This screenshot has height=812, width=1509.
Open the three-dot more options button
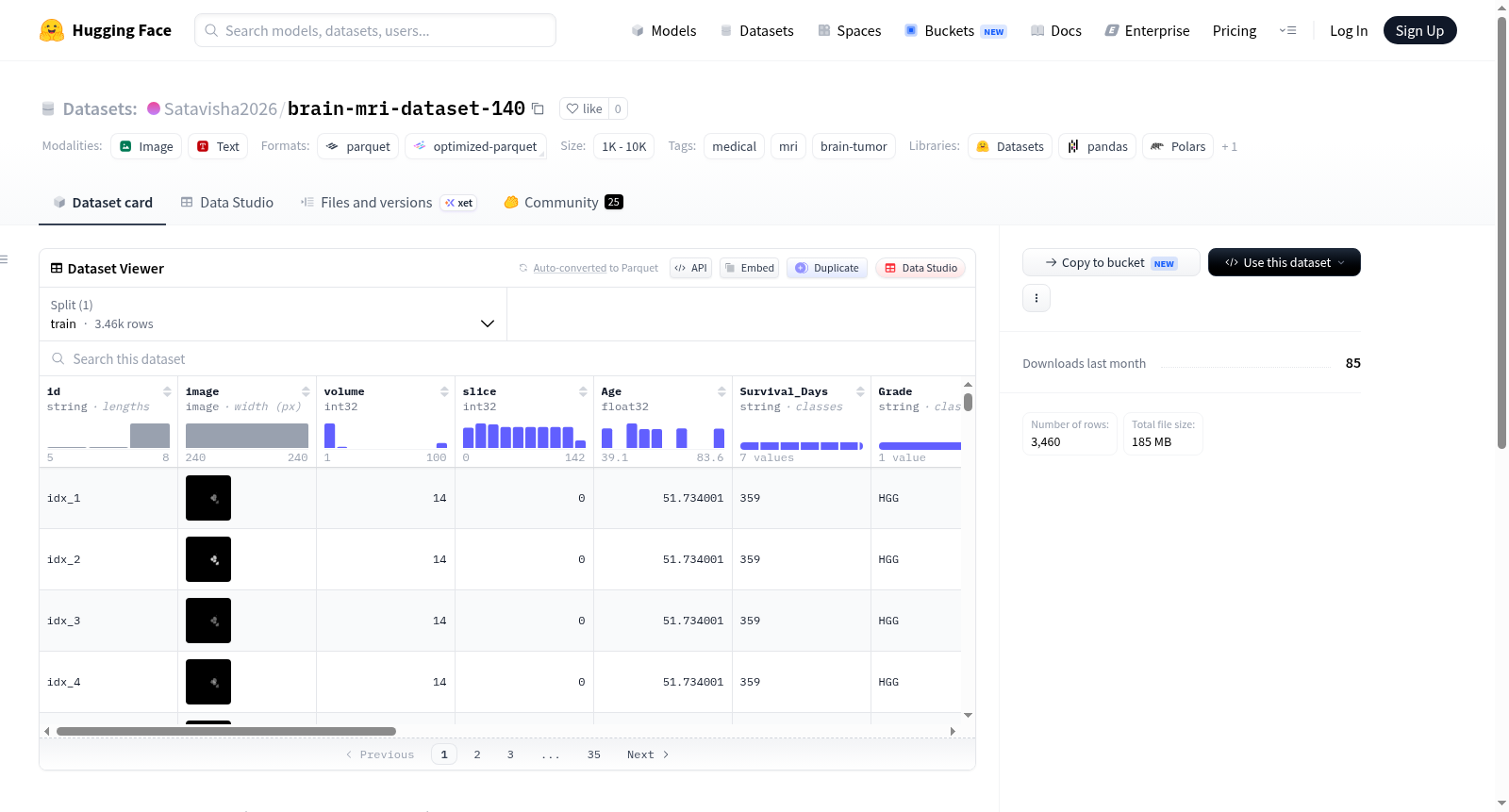click(1036, 298)
